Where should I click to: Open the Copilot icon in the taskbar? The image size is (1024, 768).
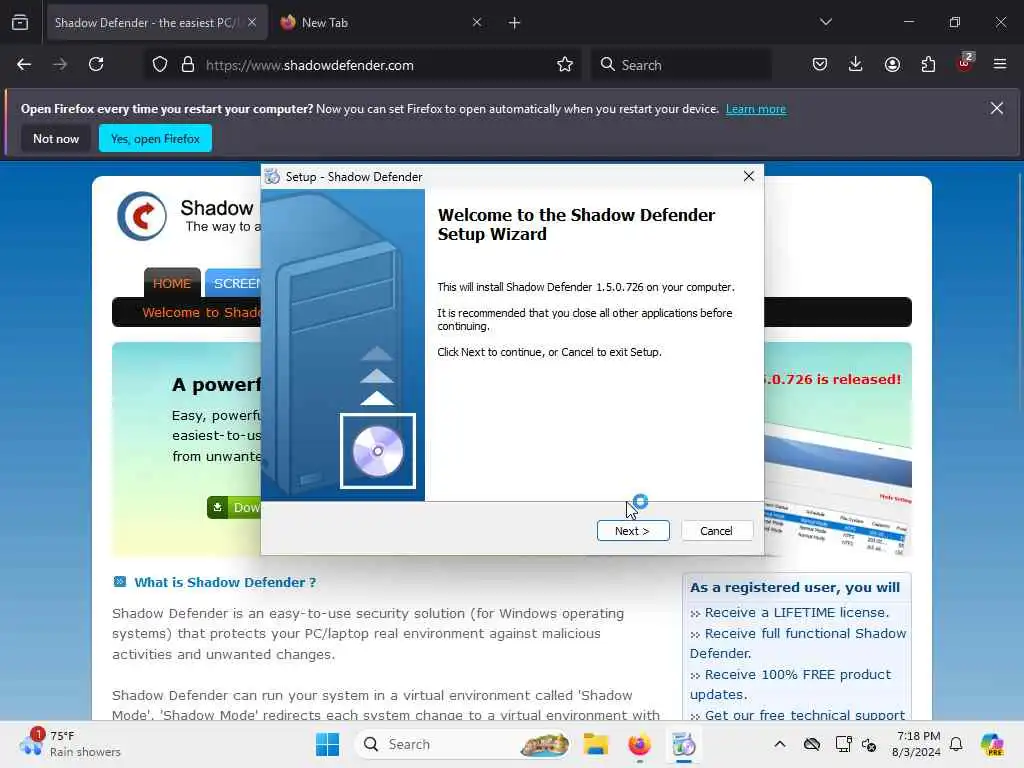pyautogui.click(x=992, y=744)
